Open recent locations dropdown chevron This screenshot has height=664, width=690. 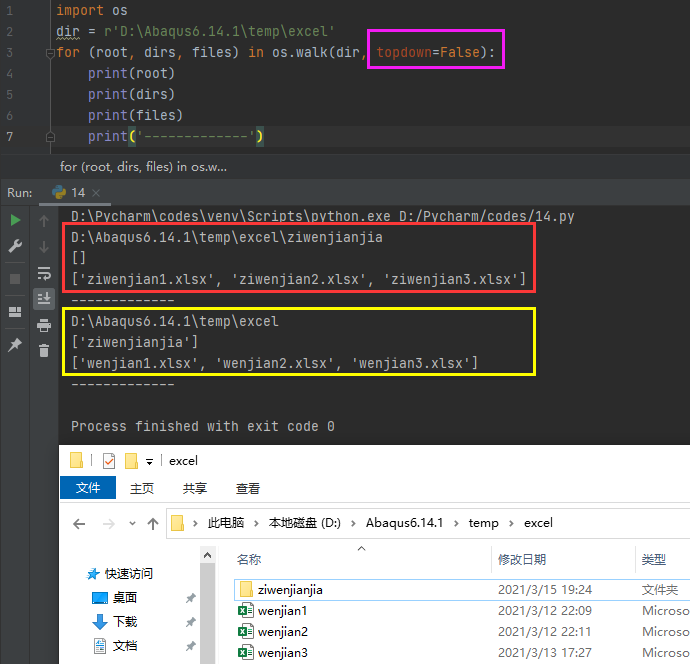click(x=132, y=524)
